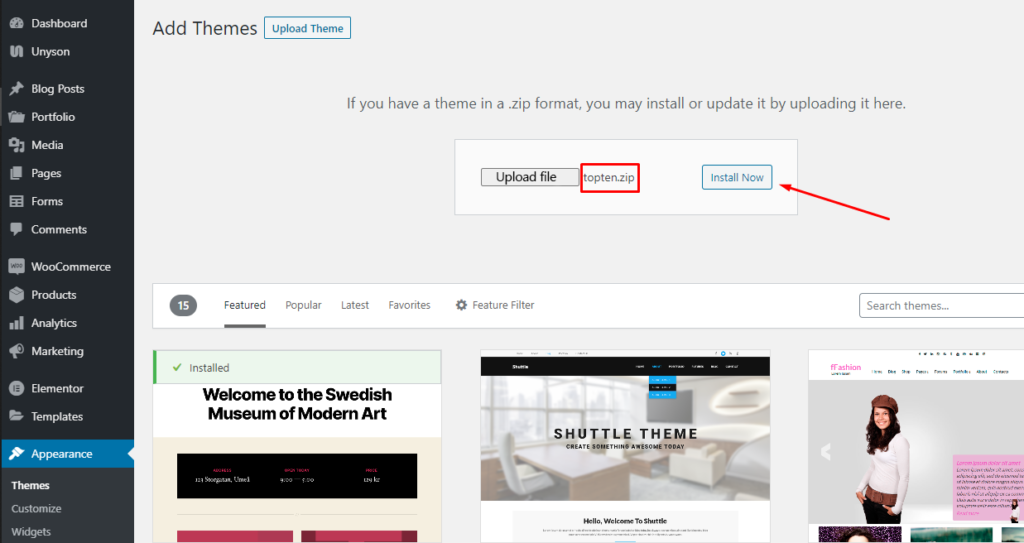Image resolution: width=1024 pixels, height=543 pixels.
Task: Click the Upload Theme button
Action: point(308,28)
